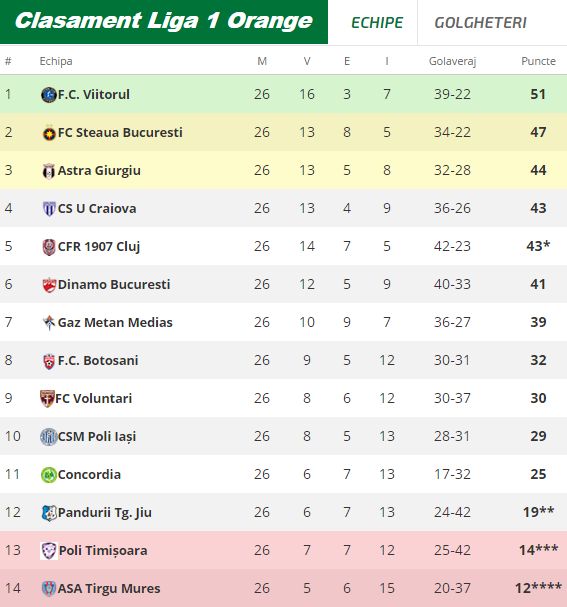Switch to the ECHIPE tab

(x=377, y=22)
